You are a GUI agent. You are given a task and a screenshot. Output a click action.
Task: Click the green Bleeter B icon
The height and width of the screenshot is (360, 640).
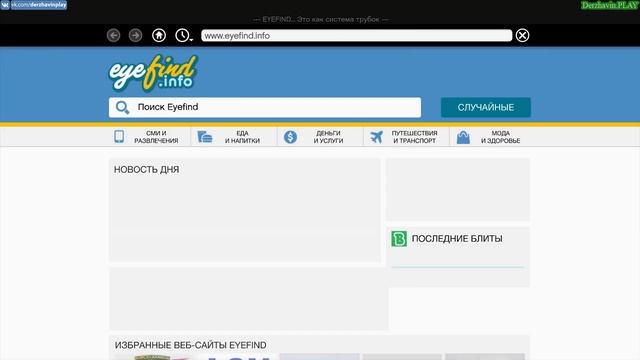399,239
